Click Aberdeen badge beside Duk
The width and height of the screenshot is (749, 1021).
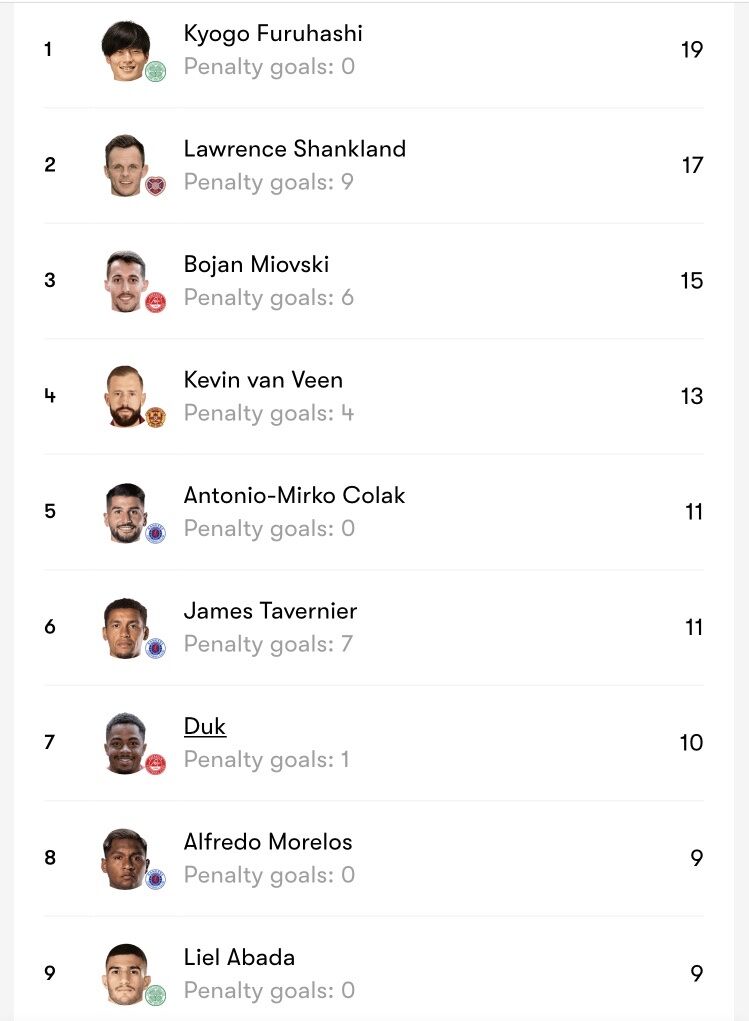[155, 764]
